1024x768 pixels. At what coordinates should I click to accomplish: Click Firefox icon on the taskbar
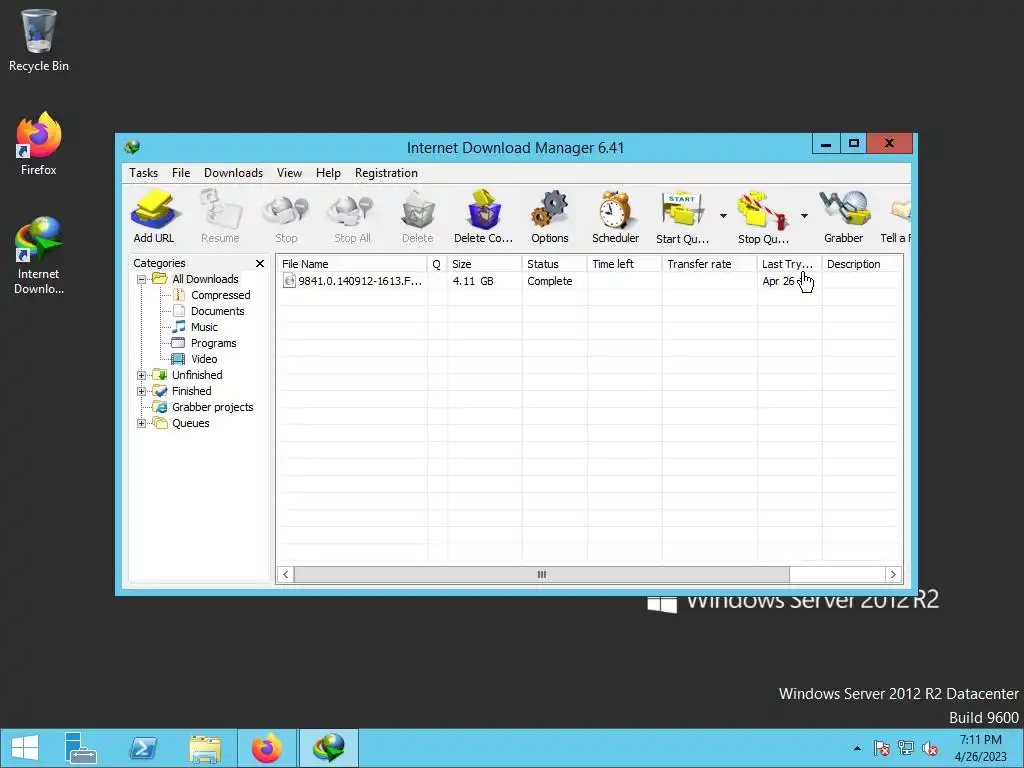tap(266, 748)
